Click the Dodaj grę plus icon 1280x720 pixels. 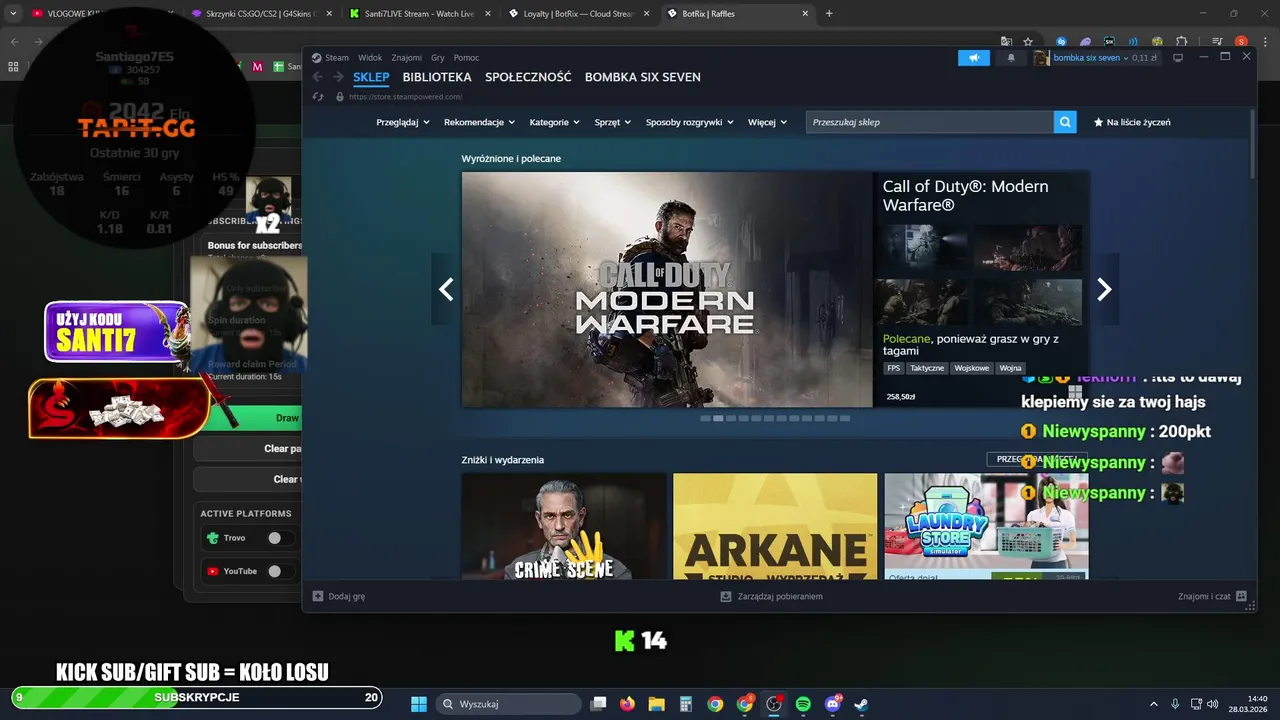pos(318,596)
